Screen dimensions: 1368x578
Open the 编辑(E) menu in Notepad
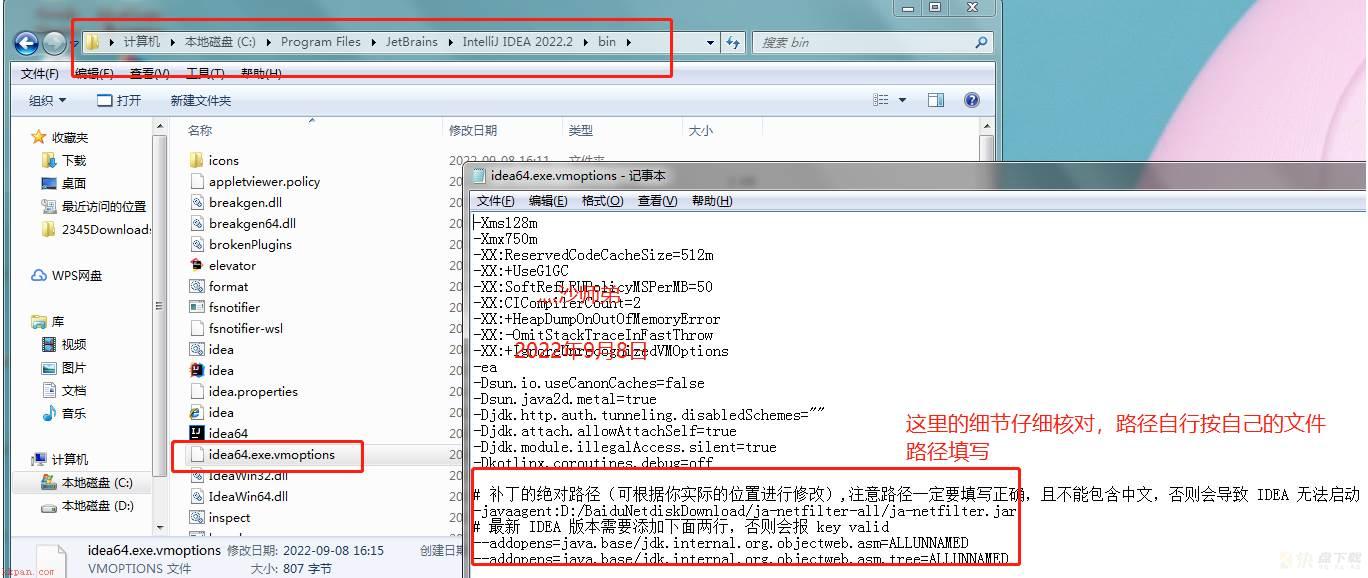click(548, 201)
